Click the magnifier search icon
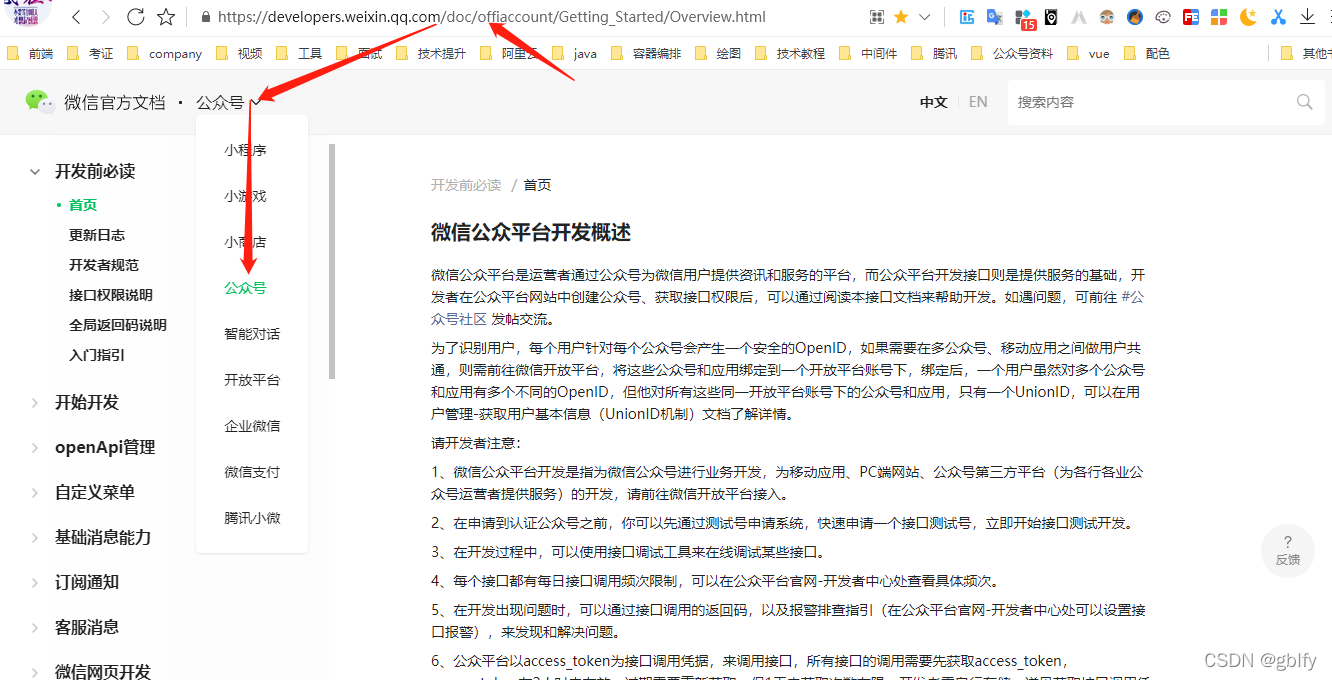Image resolution: width=1332 pixels, height=680 pixels. (1304, 102)
